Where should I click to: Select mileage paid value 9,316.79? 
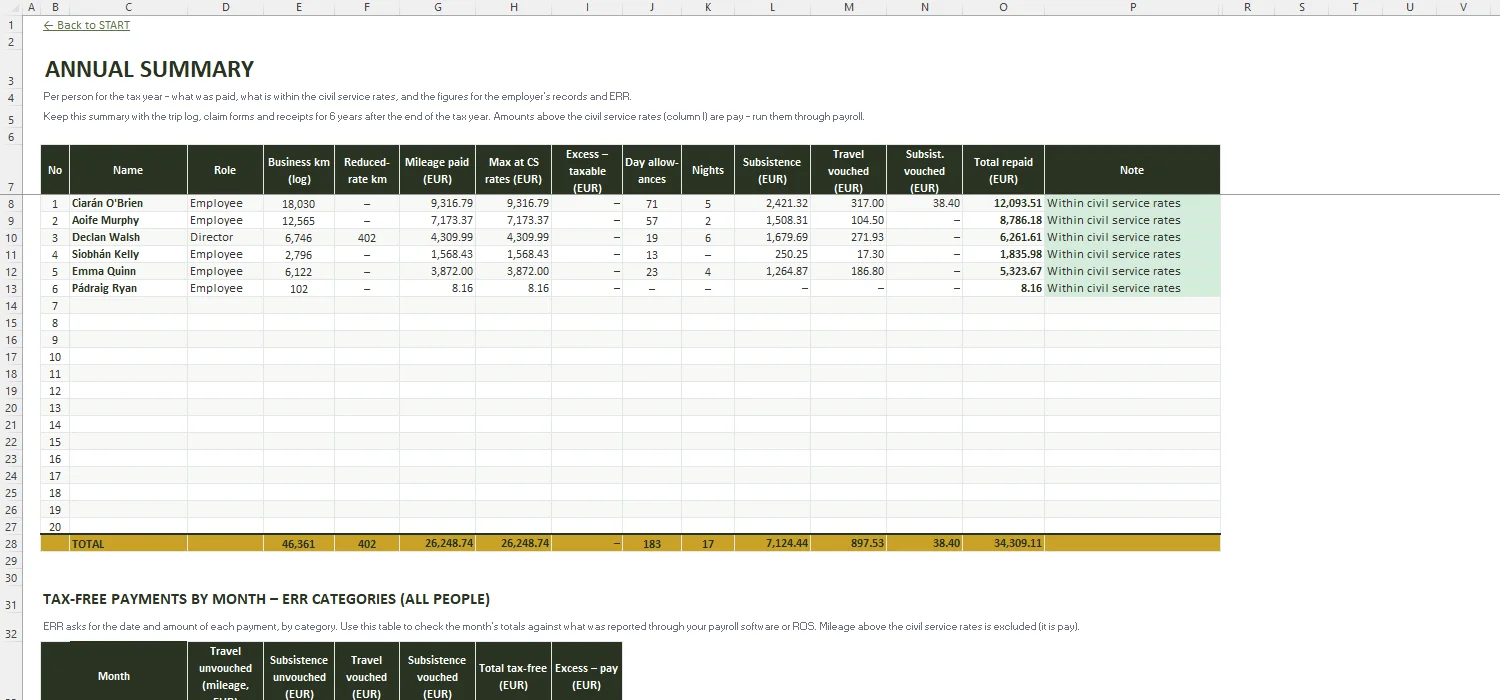pos(437,203)
